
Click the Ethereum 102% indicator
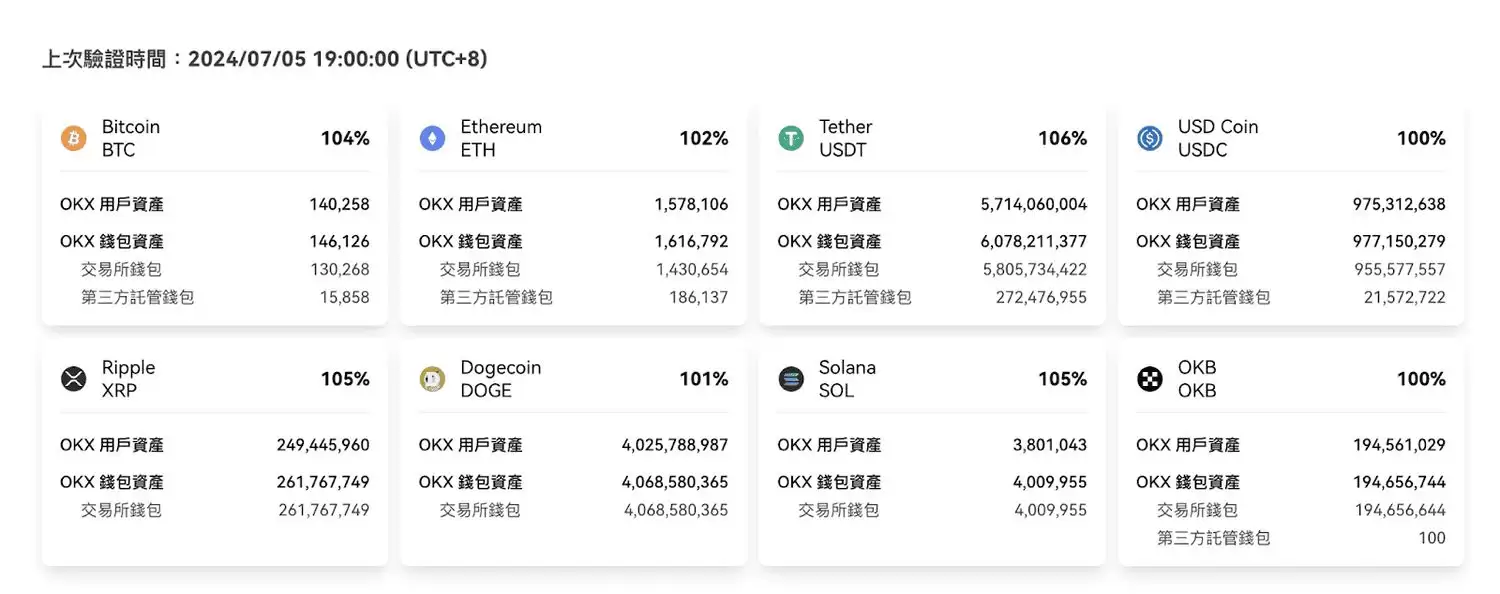pos(703,138)
